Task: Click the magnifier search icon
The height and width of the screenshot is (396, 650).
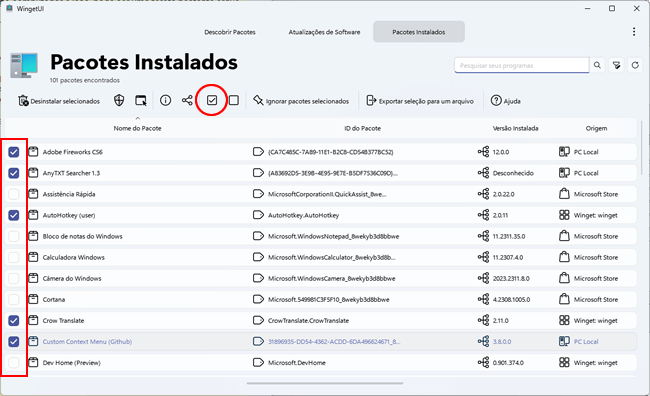Action: [597, 65]
